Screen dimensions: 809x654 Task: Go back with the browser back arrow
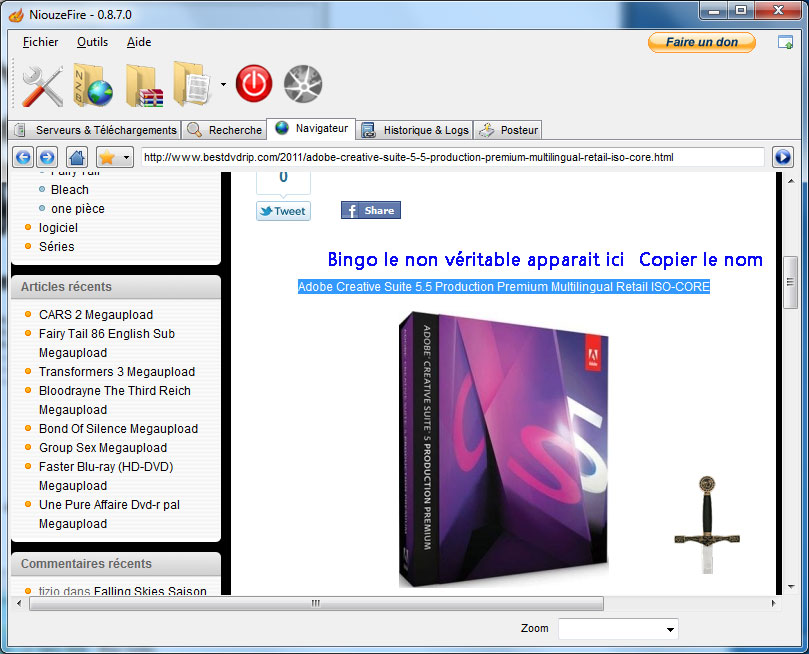pyautogui.click(x=23, y=157)
